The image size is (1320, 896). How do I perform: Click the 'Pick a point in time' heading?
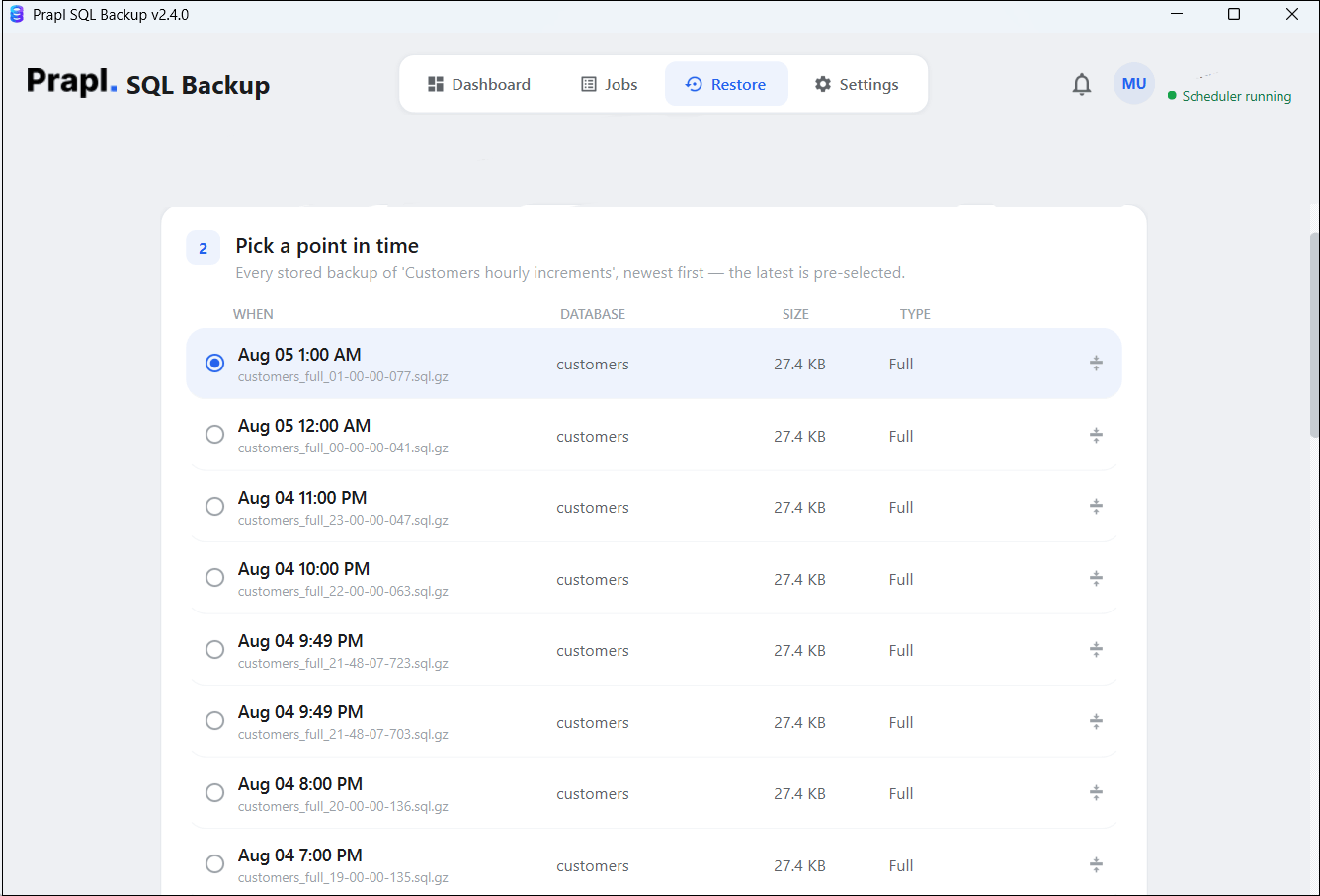point(327,246)
